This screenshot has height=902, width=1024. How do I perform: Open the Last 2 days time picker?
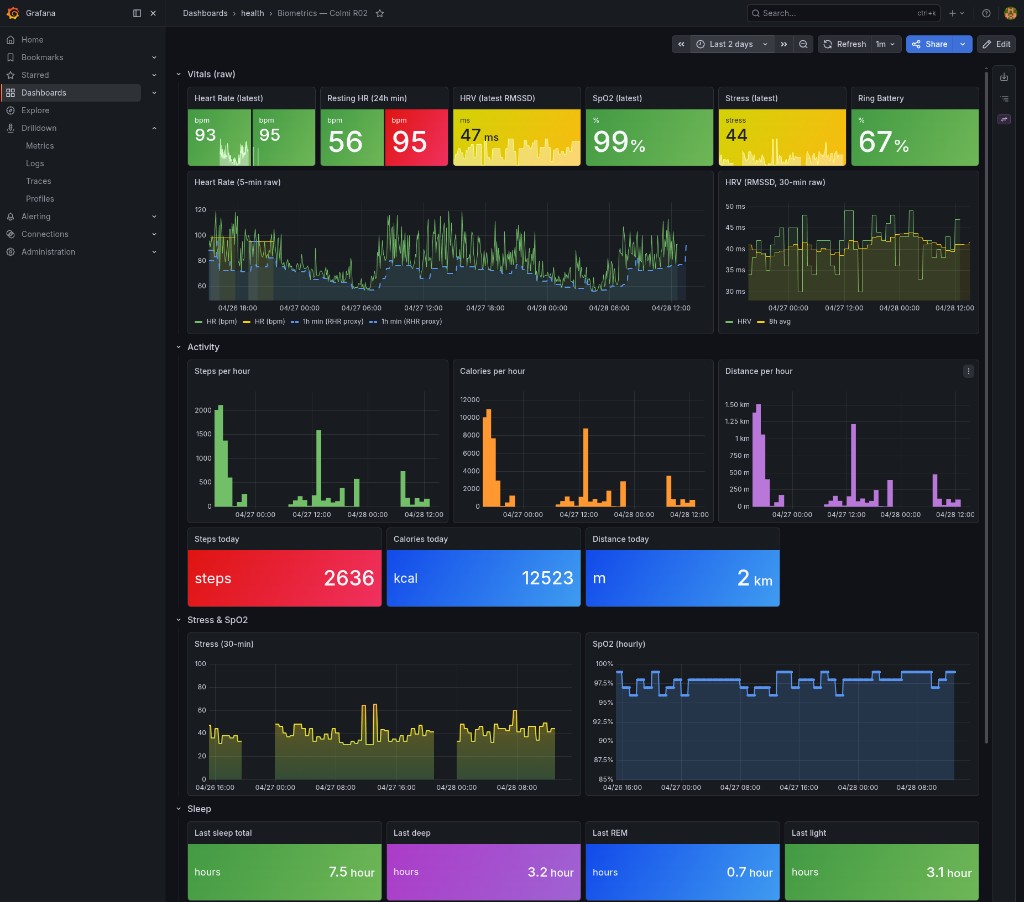[731, 44]
